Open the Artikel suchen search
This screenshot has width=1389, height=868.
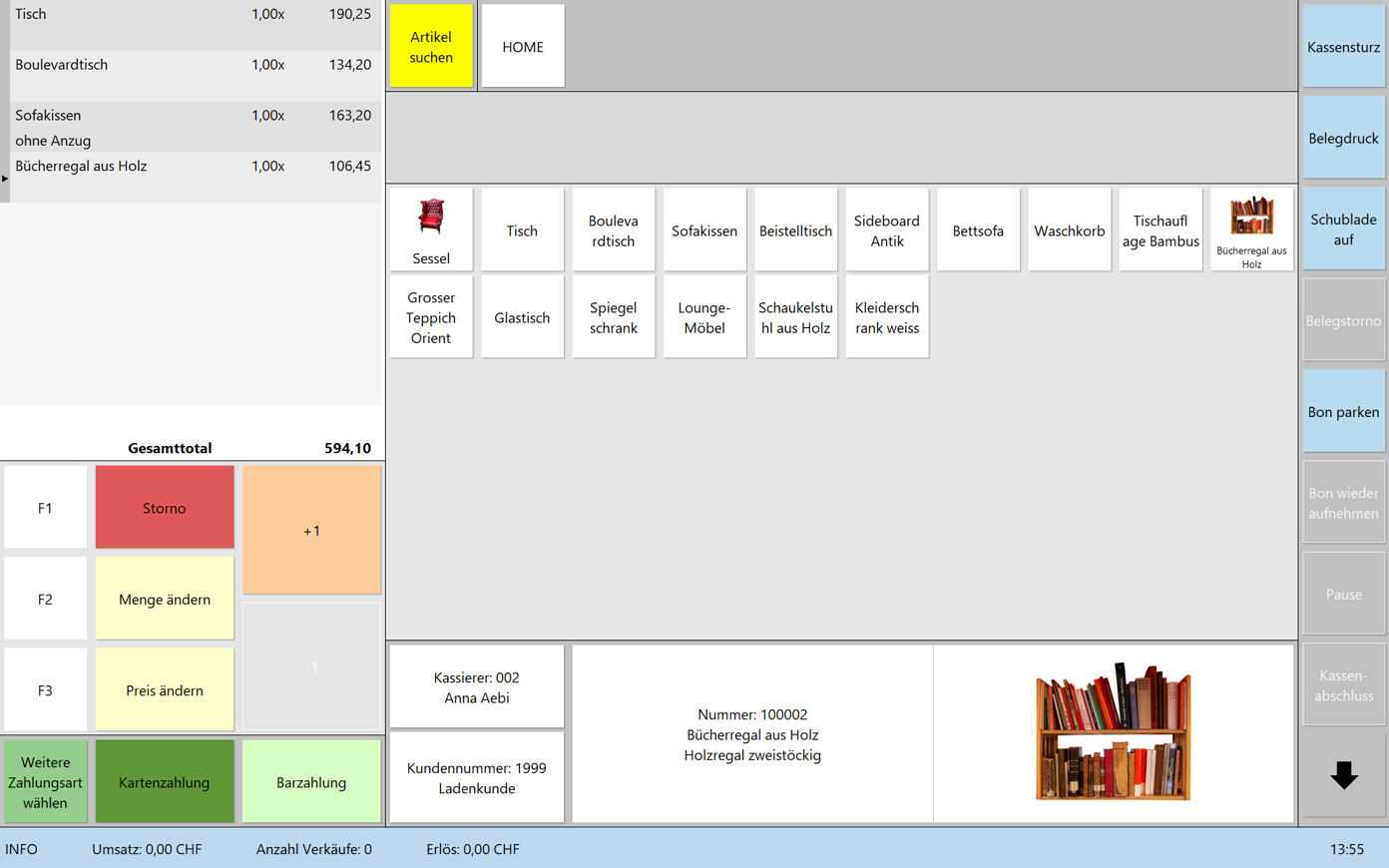coord(431,47)
